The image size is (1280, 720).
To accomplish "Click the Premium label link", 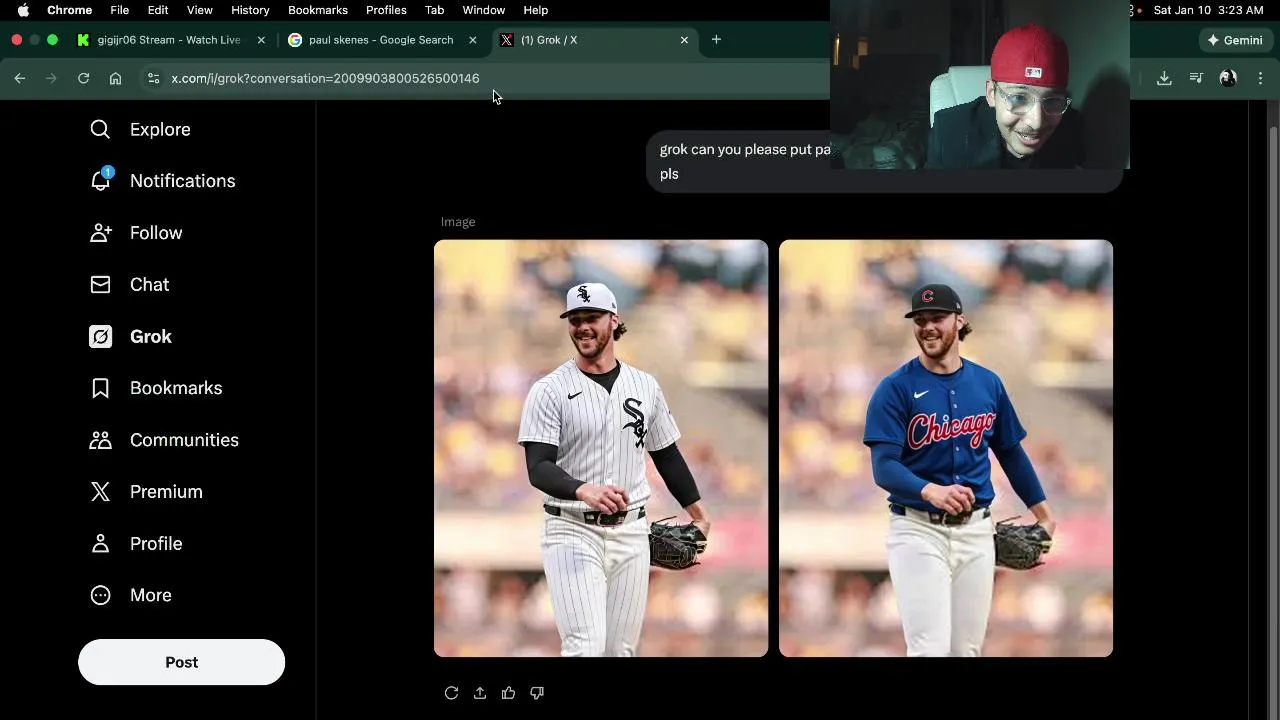I will click(166, 492).
